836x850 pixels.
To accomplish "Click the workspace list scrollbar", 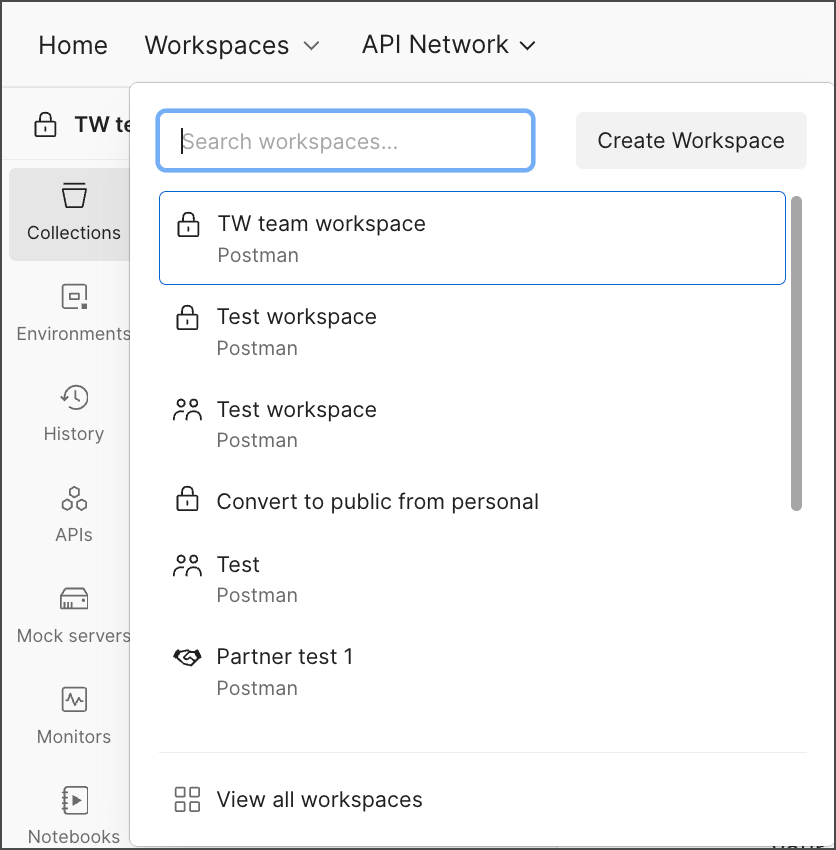I will 796,353.
